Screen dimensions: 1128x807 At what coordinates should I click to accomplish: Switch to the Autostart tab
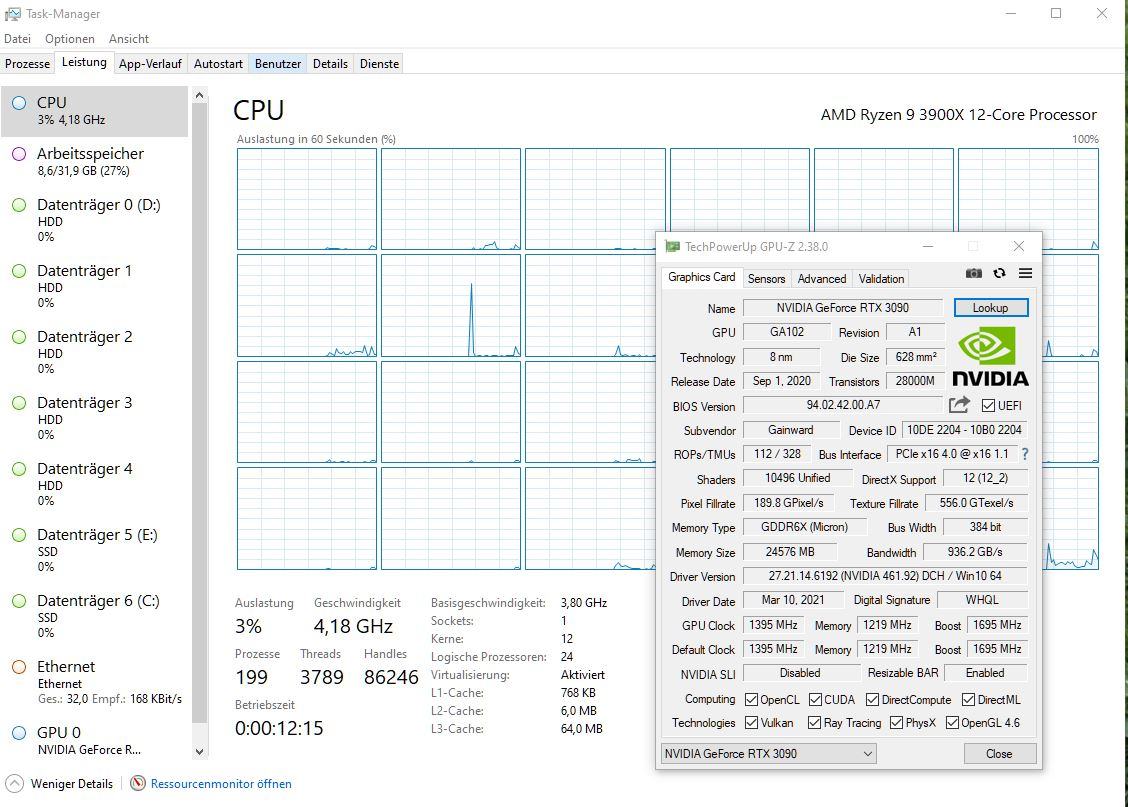pyautogui.click(x=218, y=64)
